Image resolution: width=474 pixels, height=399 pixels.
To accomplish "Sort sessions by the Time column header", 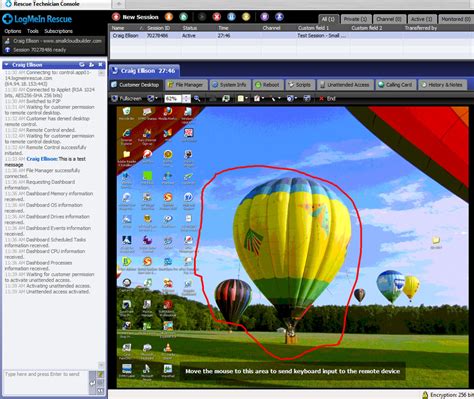I will [223, 28].
